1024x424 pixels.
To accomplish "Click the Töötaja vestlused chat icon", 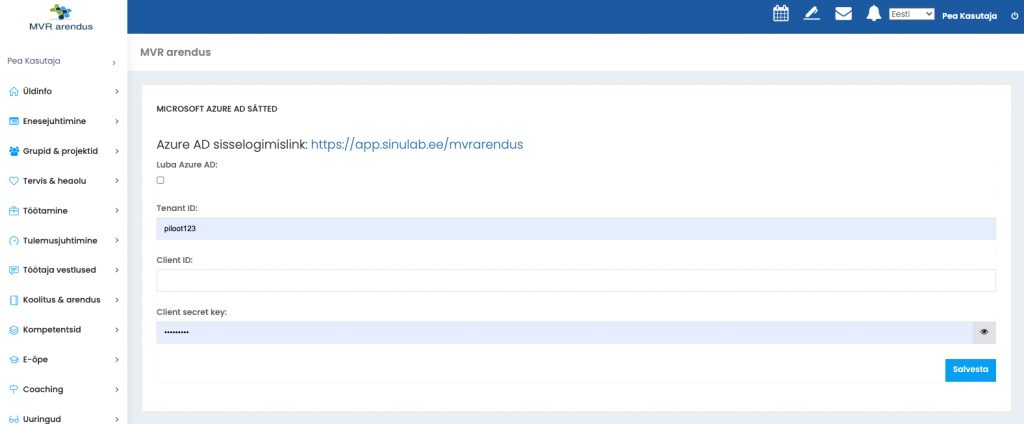I will click(14, 270).
